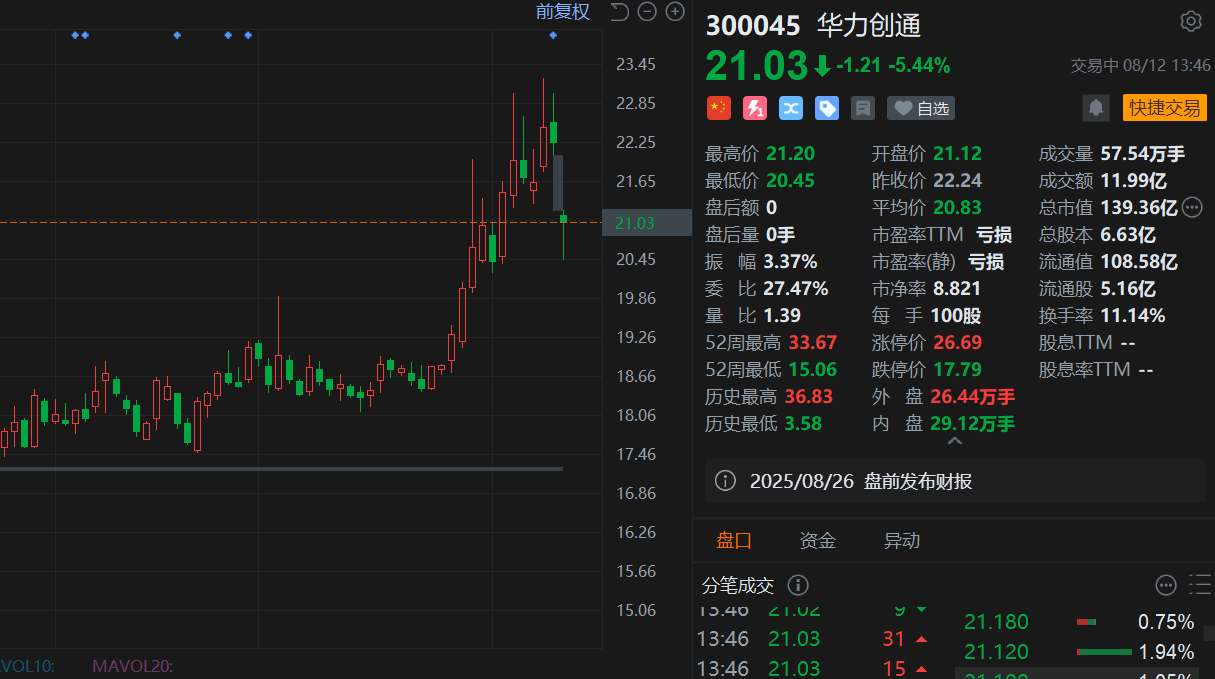Click the 换手率 value 11.14%
This screenshot has height=679, width=1215.
click(1133, 316)
